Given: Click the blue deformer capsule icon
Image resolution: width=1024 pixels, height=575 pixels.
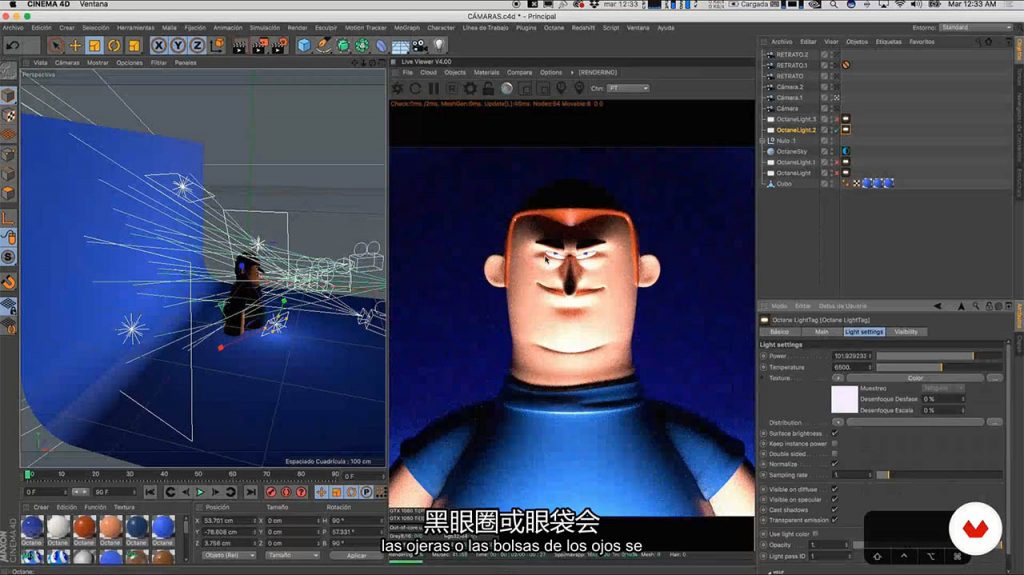Looking at the screenshot, I should click(381, 46).
